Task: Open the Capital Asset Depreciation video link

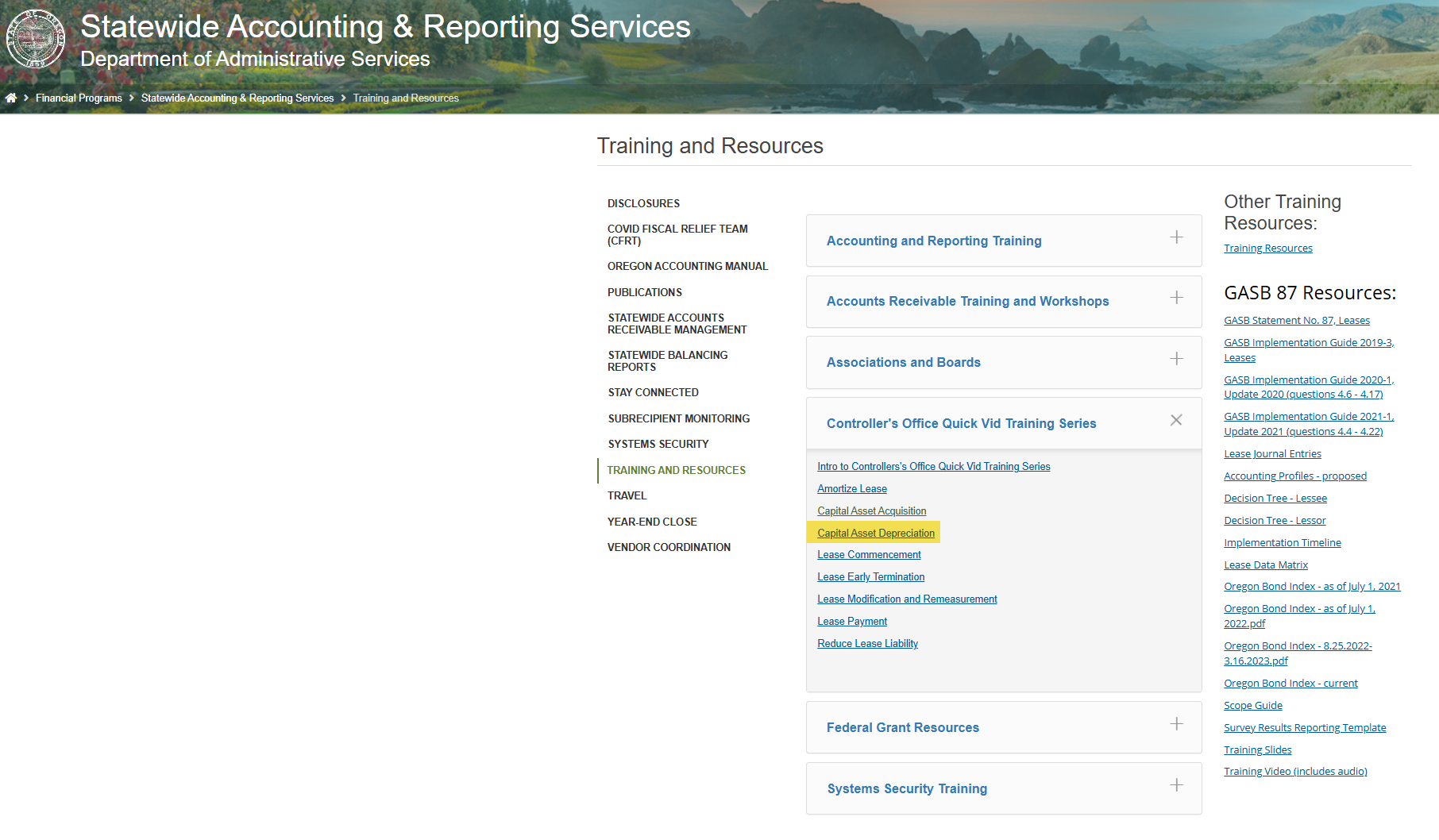Action: 875,534
